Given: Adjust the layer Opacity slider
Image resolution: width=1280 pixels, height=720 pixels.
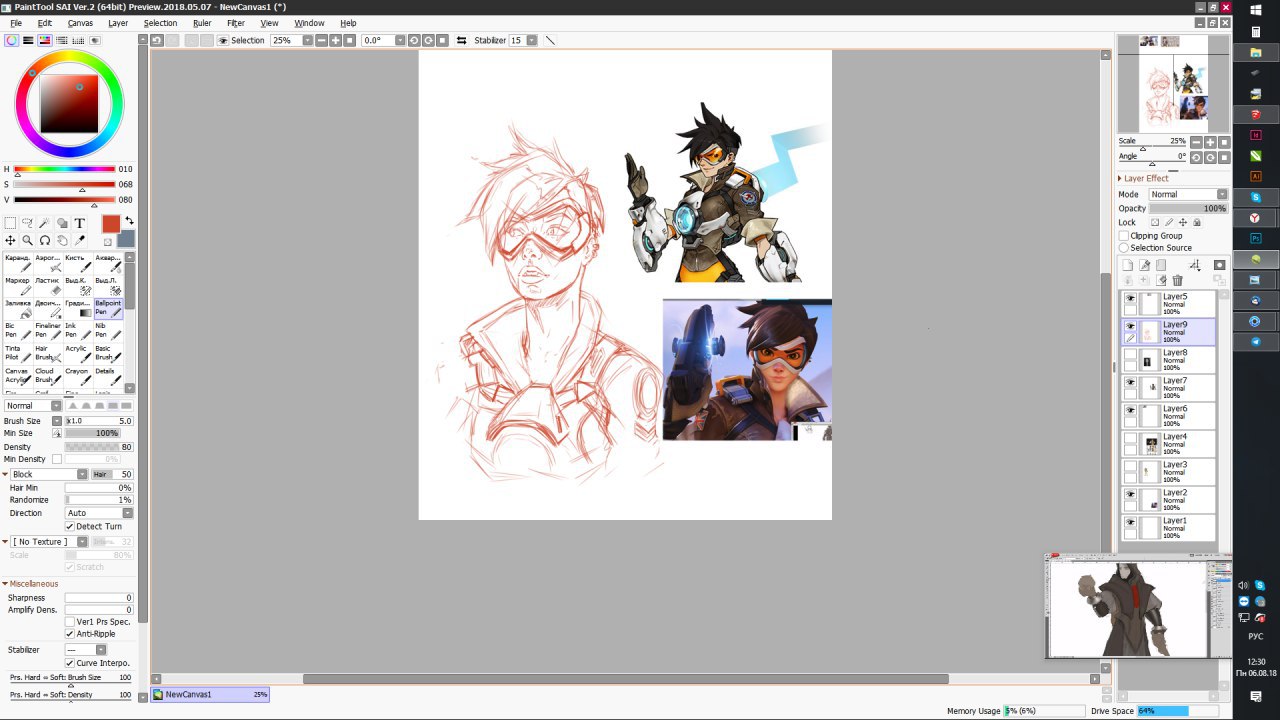Looking at the screenshot, I should tap(1188, 208).
